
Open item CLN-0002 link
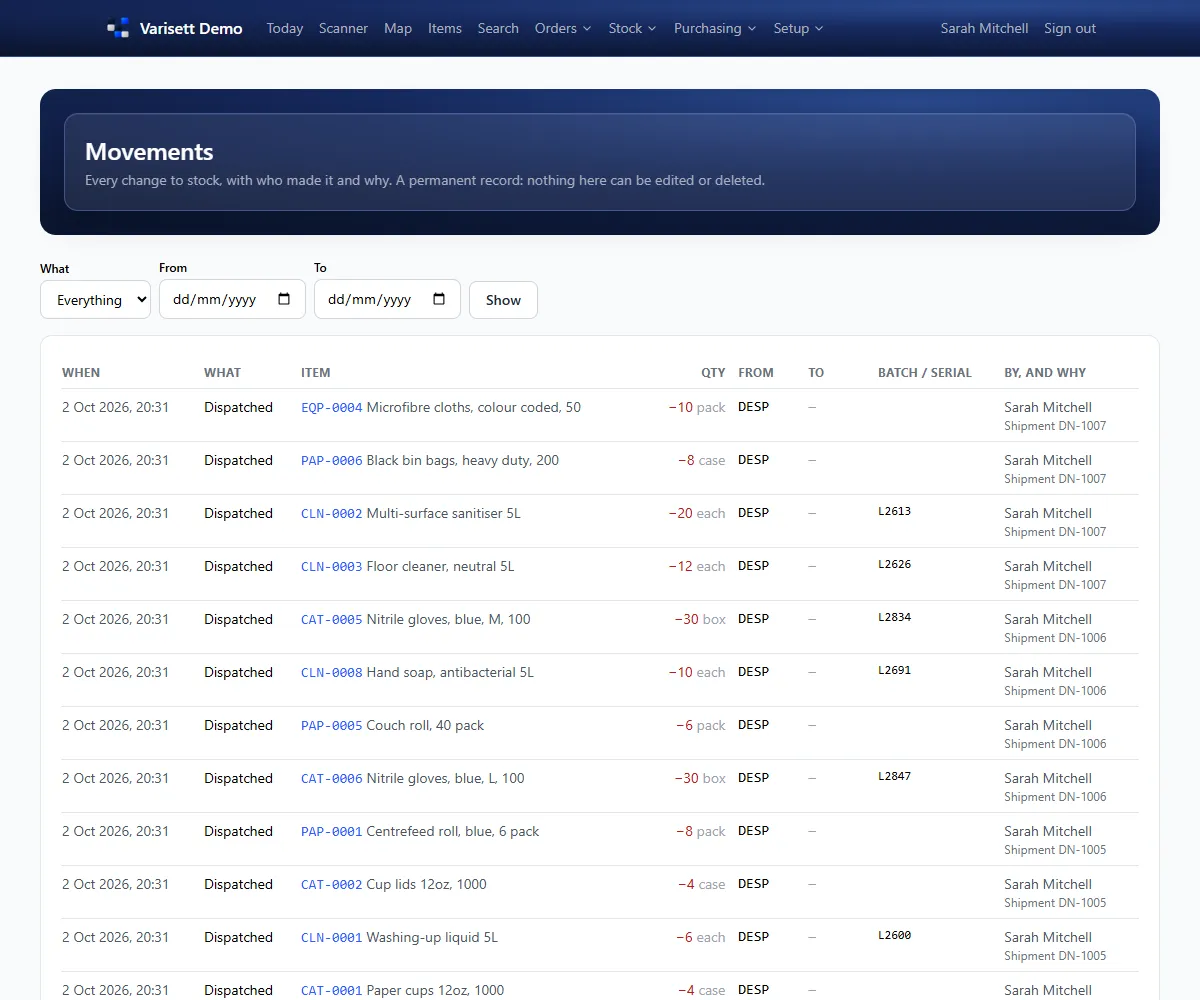click(332, 513)
